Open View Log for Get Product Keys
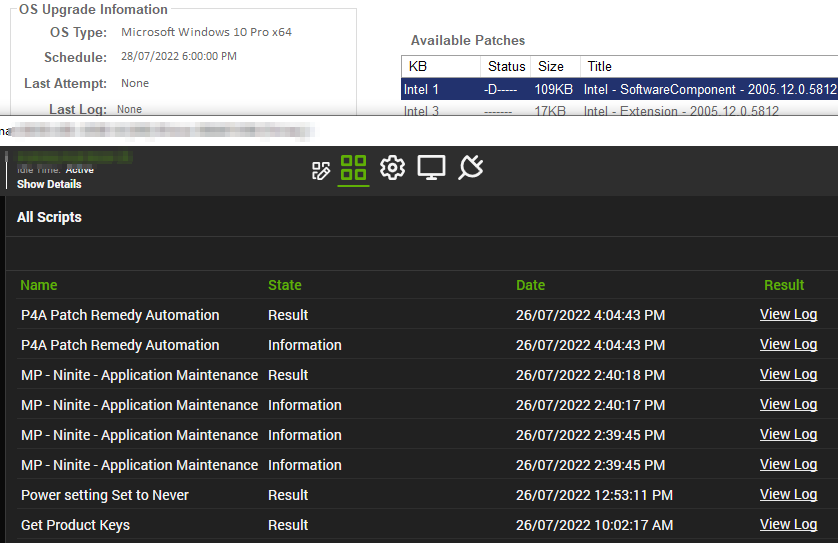The image size is (838, 543). (x=788, y=524)
